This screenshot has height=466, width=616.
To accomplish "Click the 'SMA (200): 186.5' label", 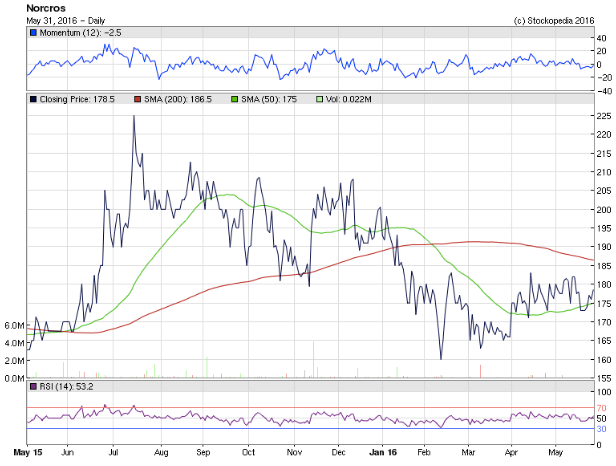I will click(x=178, y=99).
